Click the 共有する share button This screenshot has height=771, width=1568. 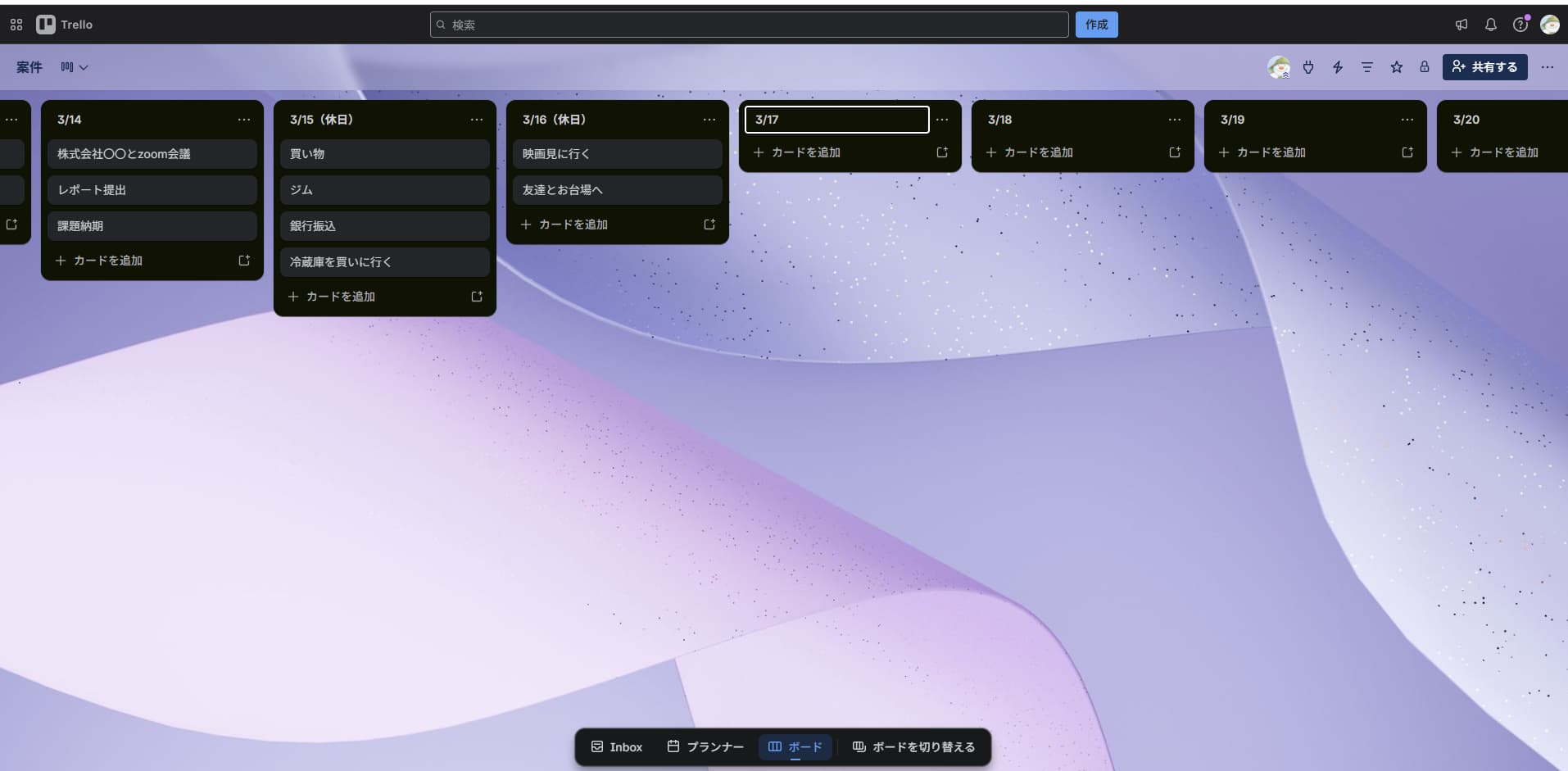pos(1484,67)
